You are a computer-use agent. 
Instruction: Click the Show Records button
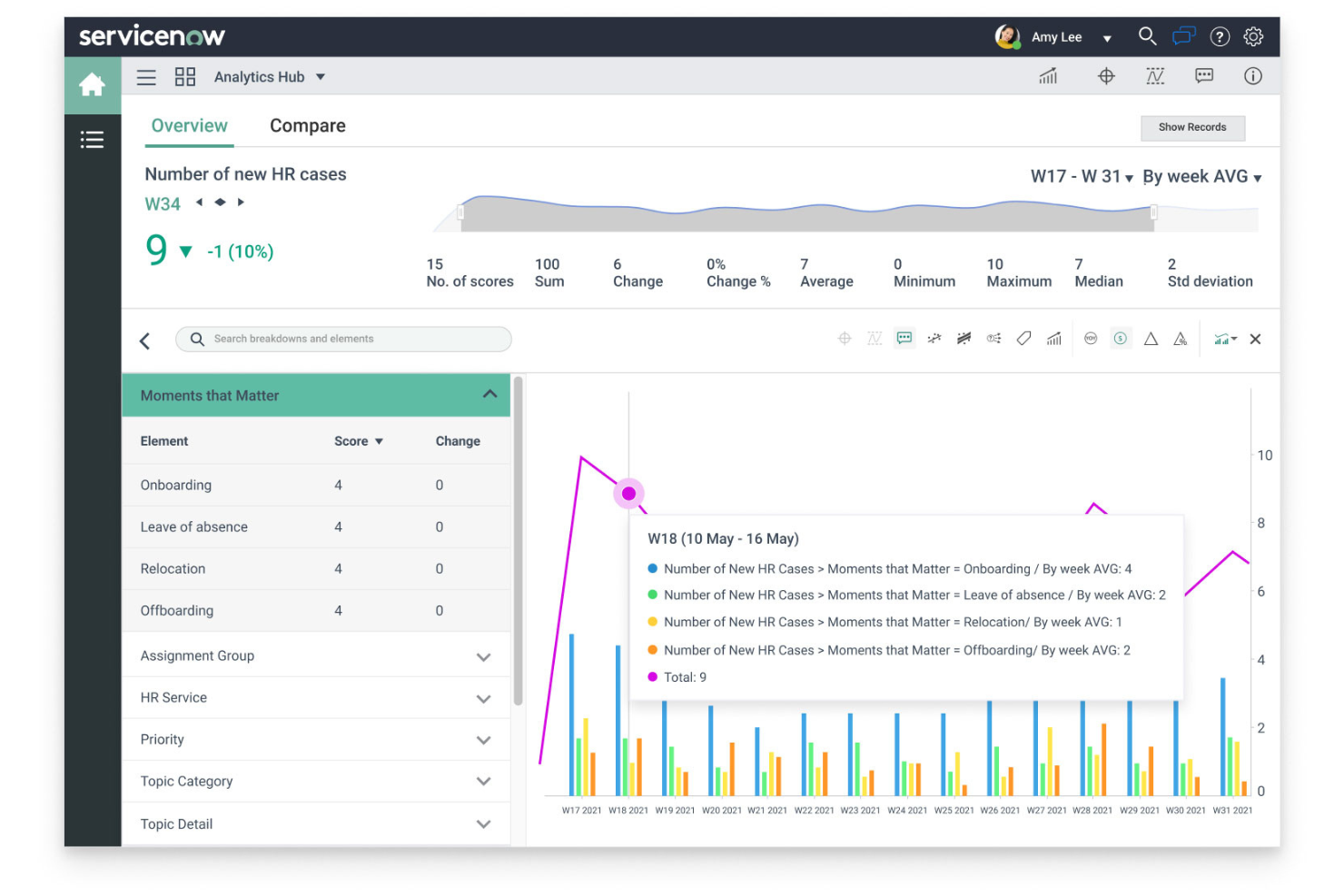(x=1192, y=128)
